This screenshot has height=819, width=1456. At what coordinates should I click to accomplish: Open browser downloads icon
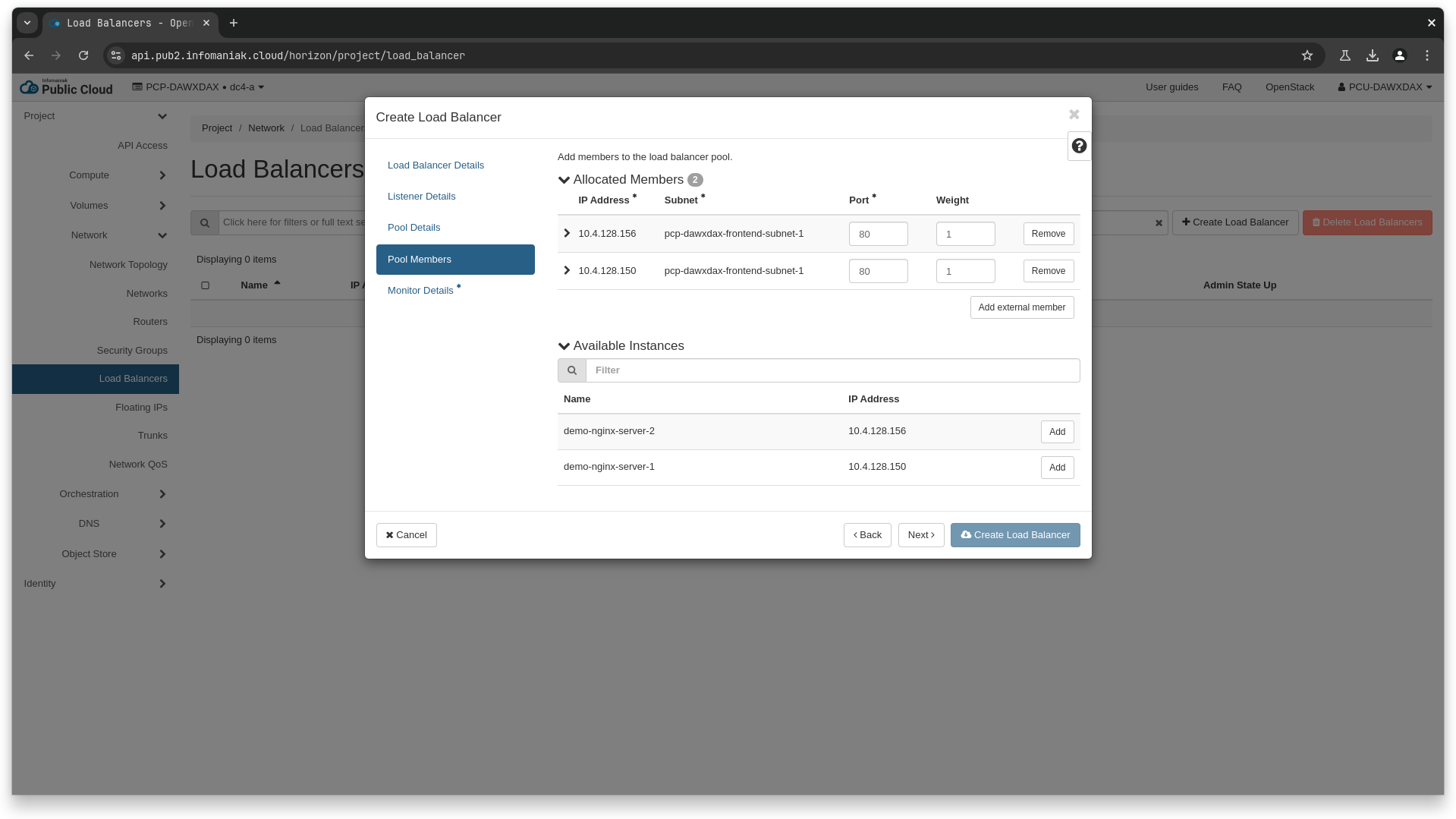(1372, 55)
